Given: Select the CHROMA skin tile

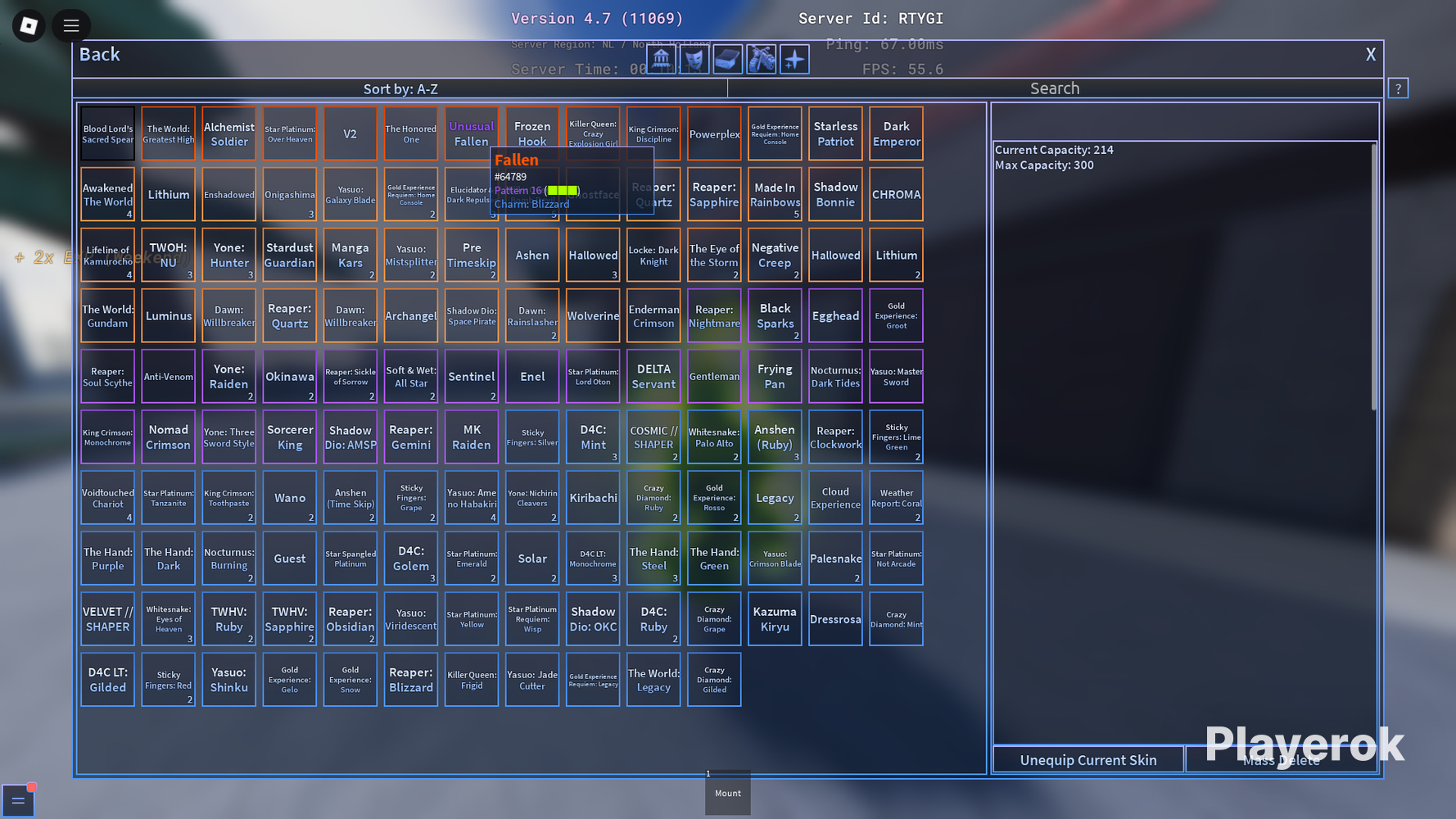Looking at the screenshot, I should (896, 194).
